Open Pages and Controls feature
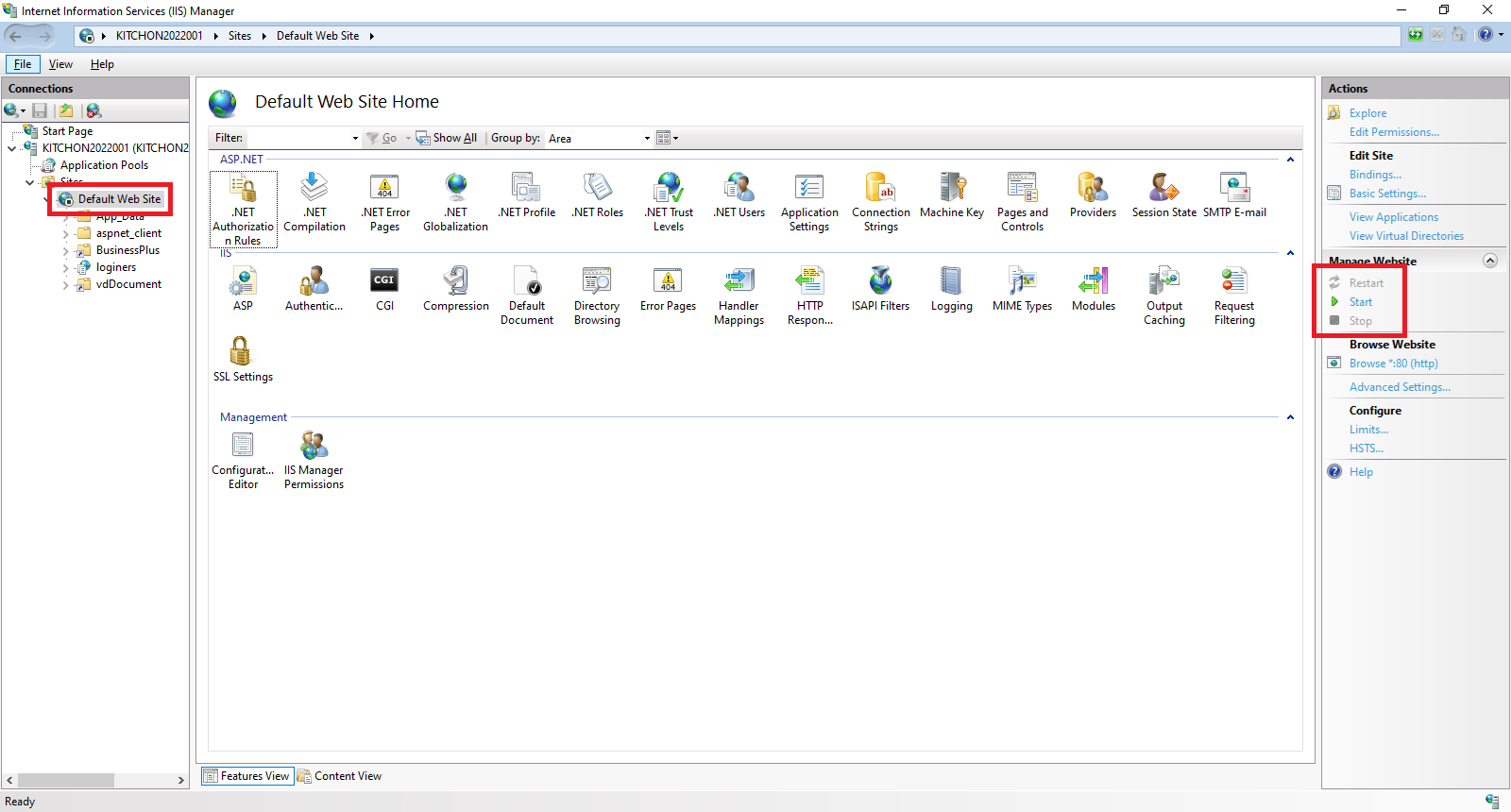The width and height of the screenshot is (1511, 812). 1023,202
